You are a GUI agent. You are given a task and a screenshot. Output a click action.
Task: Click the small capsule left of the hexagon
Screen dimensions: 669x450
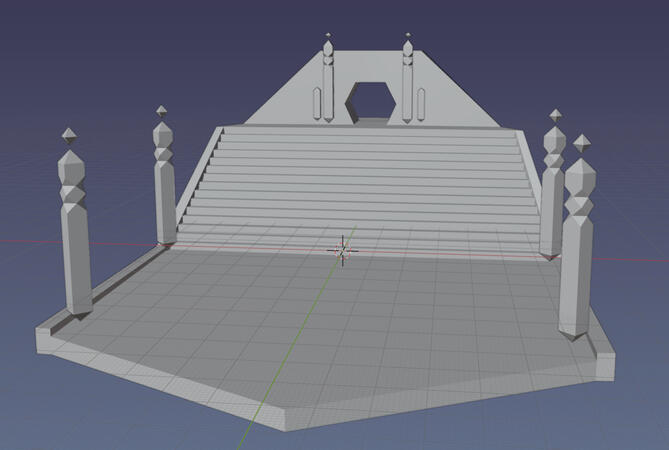click(316, 102)
